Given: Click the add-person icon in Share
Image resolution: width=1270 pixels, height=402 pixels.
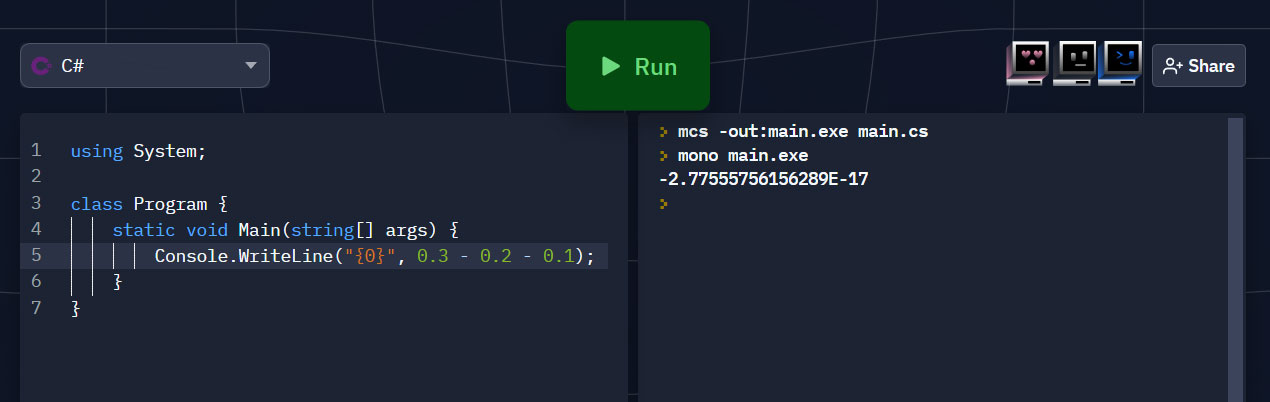Looking at the screenshot, I should click(x=1173, y=66).
